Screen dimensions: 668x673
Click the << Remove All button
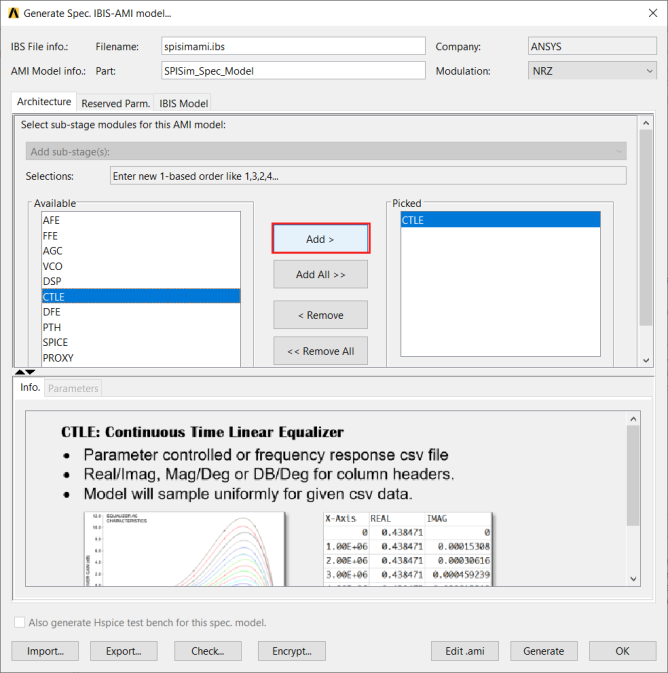321,351
